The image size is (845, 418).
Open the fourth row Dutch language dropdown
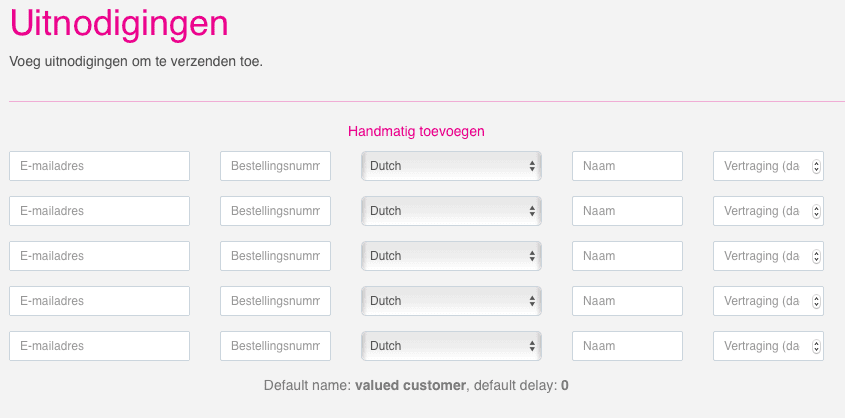[x=451, y=301]
